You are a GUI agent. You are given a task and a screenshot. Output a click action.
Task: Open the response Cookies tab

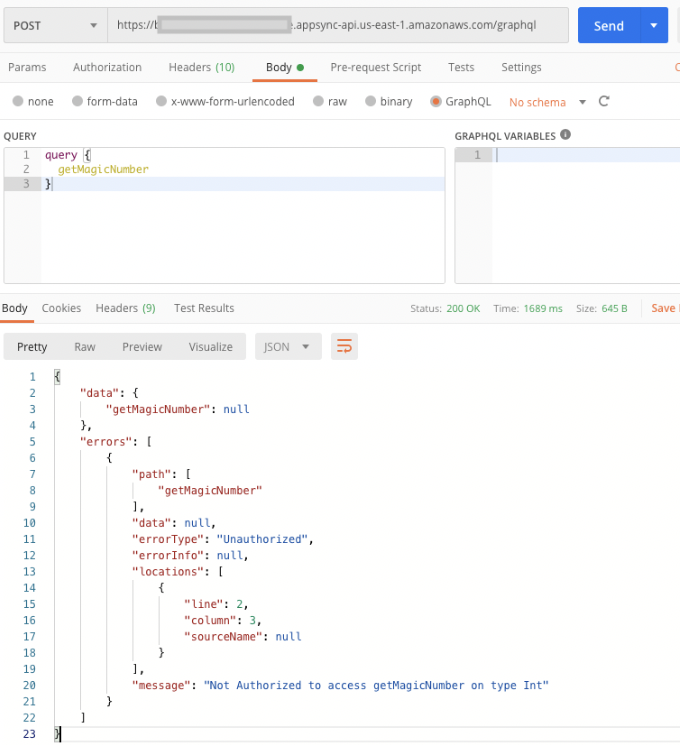[61, 308]
